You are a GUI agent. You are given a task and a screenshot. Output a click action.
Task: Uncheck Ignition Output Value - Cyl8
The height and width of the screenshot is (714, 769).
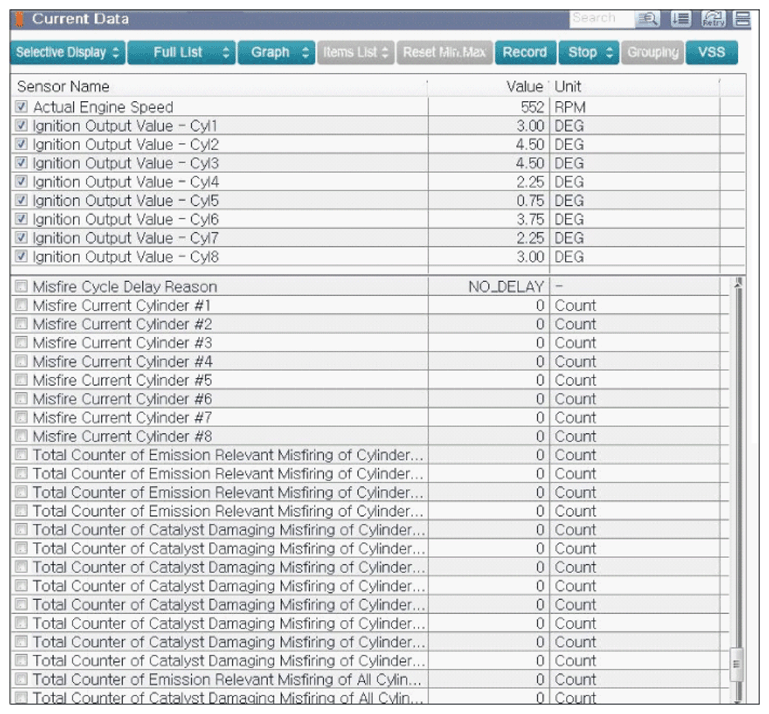coord(21,256)
